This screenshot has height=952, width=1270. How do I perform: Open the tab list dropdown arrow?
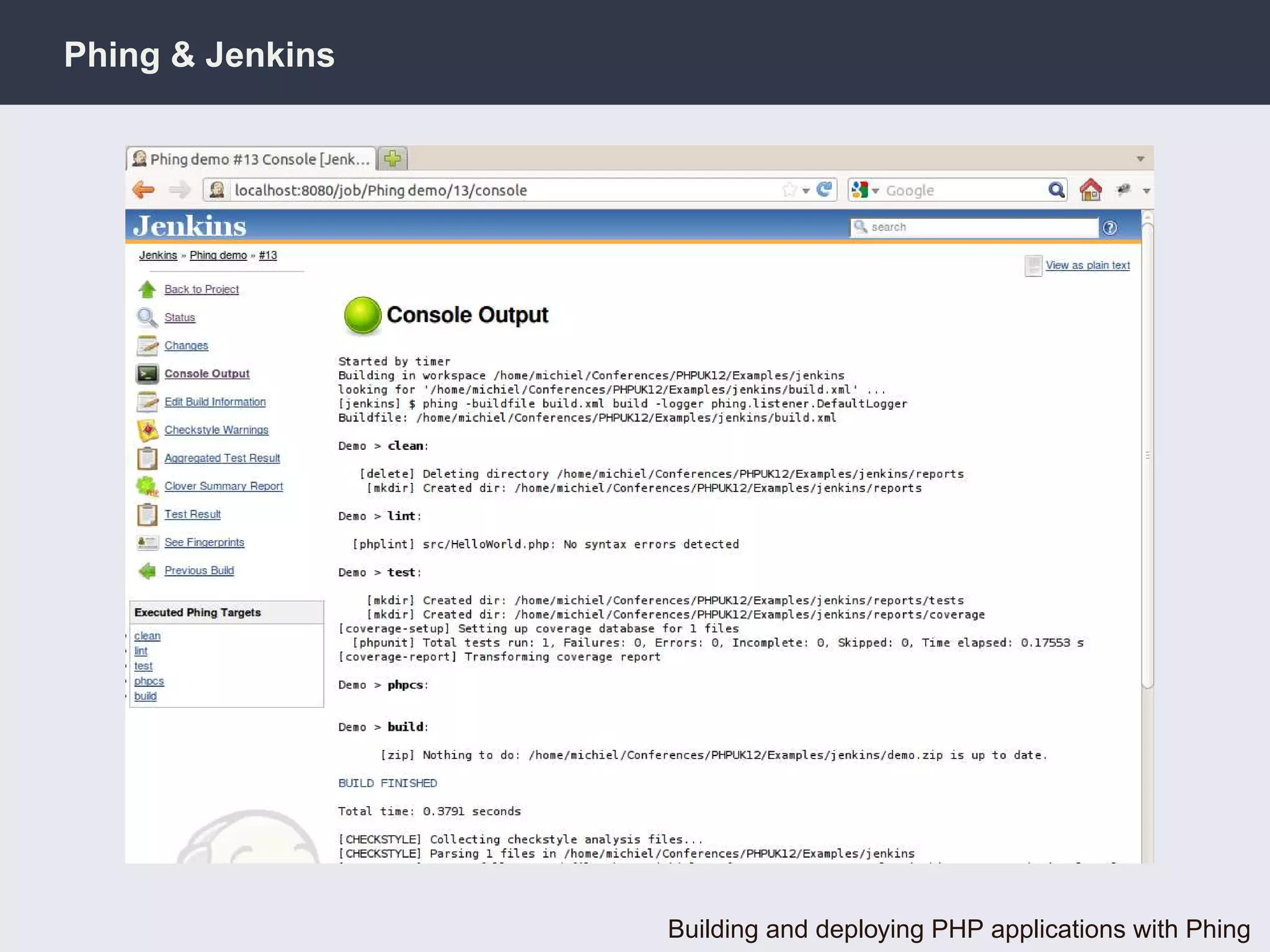pyautogui.click(x=1140, y=159)
